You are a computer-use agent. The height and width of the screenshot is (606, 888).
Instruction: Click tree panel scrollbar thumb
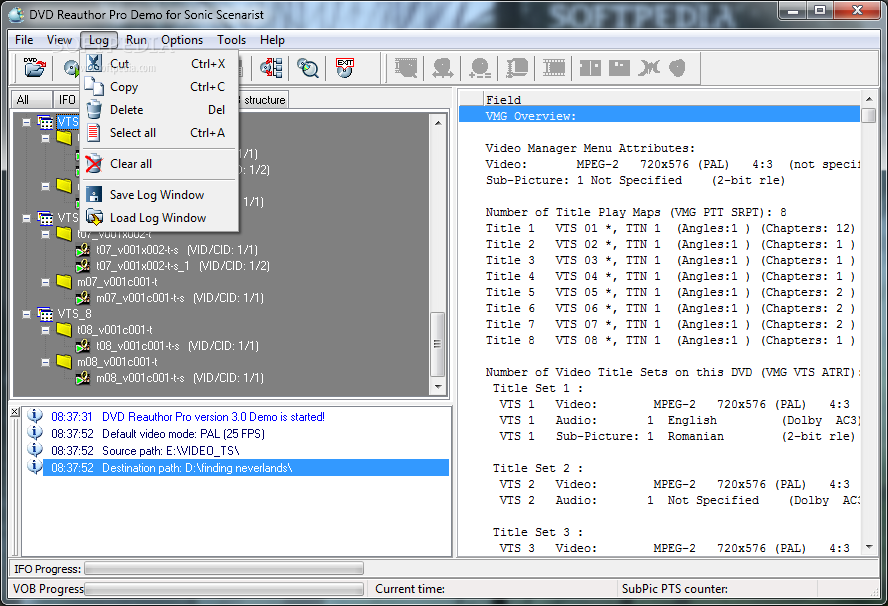[x=437, y=344]
